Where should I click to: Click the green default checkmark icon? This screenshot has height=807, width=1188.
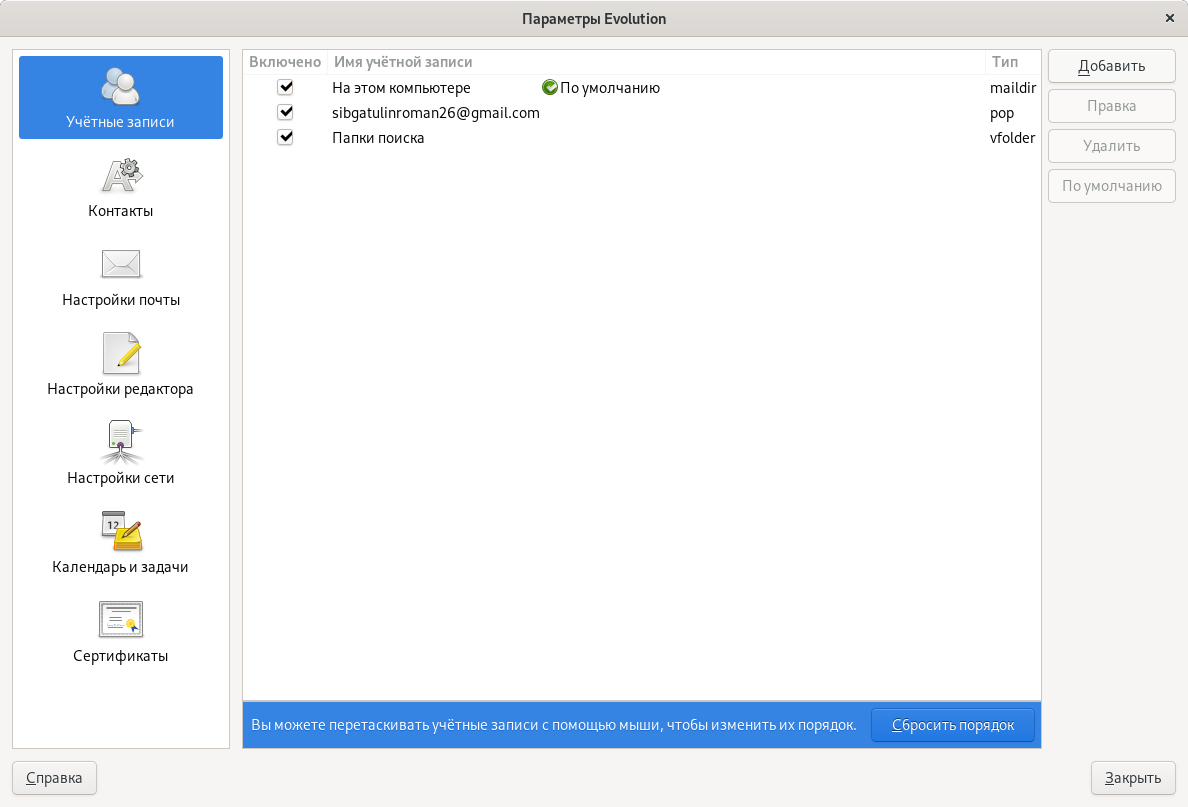click(x=550, y=88)
